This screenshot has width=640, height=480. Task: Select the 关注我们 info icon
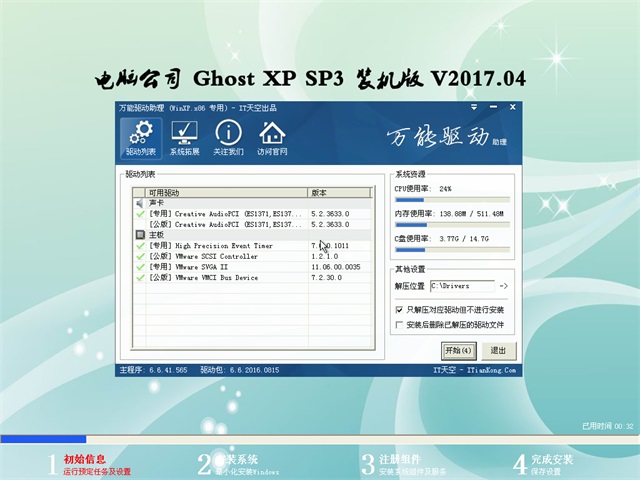coord(228,138)
